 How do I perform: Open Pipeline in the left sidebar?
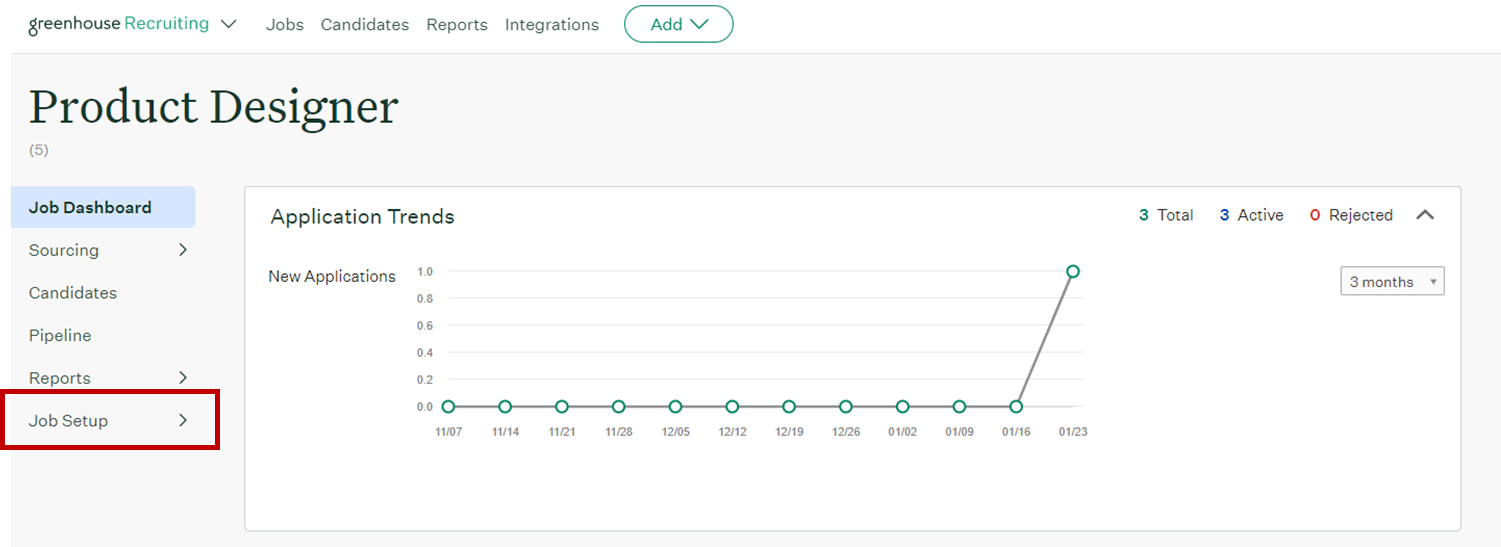[60, 336]
